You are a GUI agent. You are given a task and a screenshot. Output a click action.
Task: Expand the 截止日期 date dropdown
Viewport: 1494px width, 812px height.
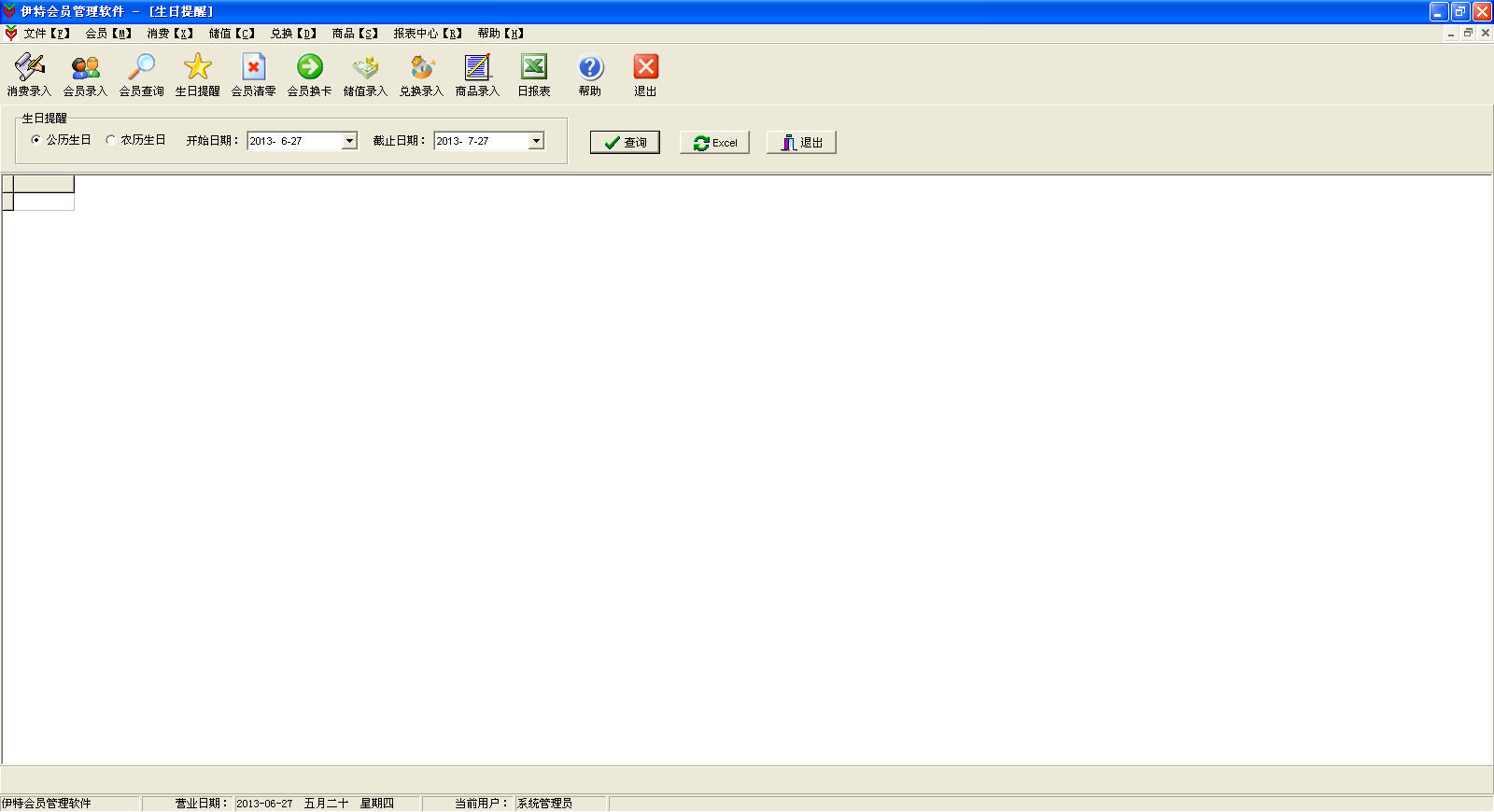coord(536,141)
